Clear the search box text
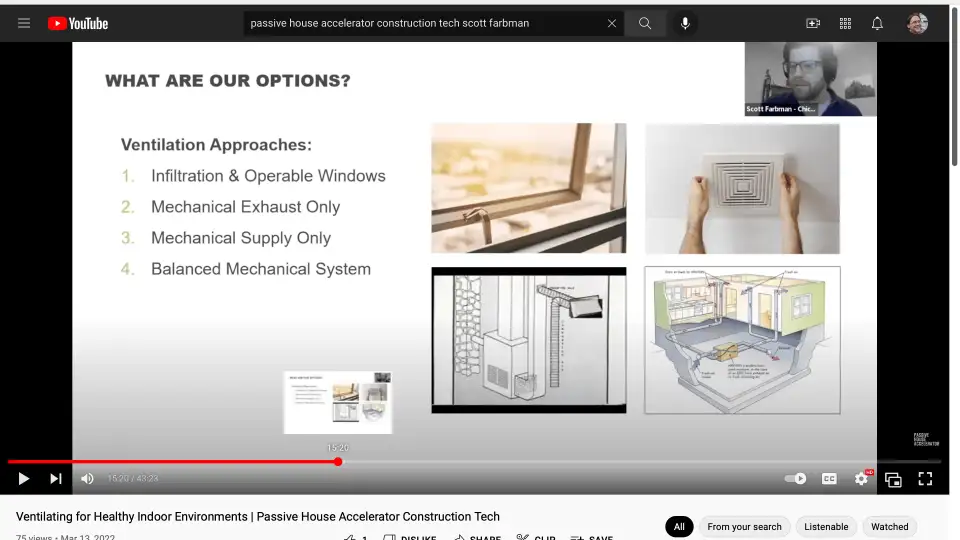 pyautogui.click(x=612, y=23)
